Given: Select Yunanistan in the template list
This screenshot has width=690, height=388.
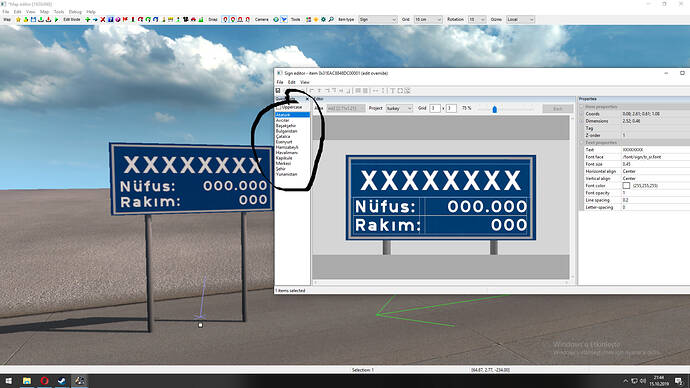Looking at the screenshot, I should point(286,174).
